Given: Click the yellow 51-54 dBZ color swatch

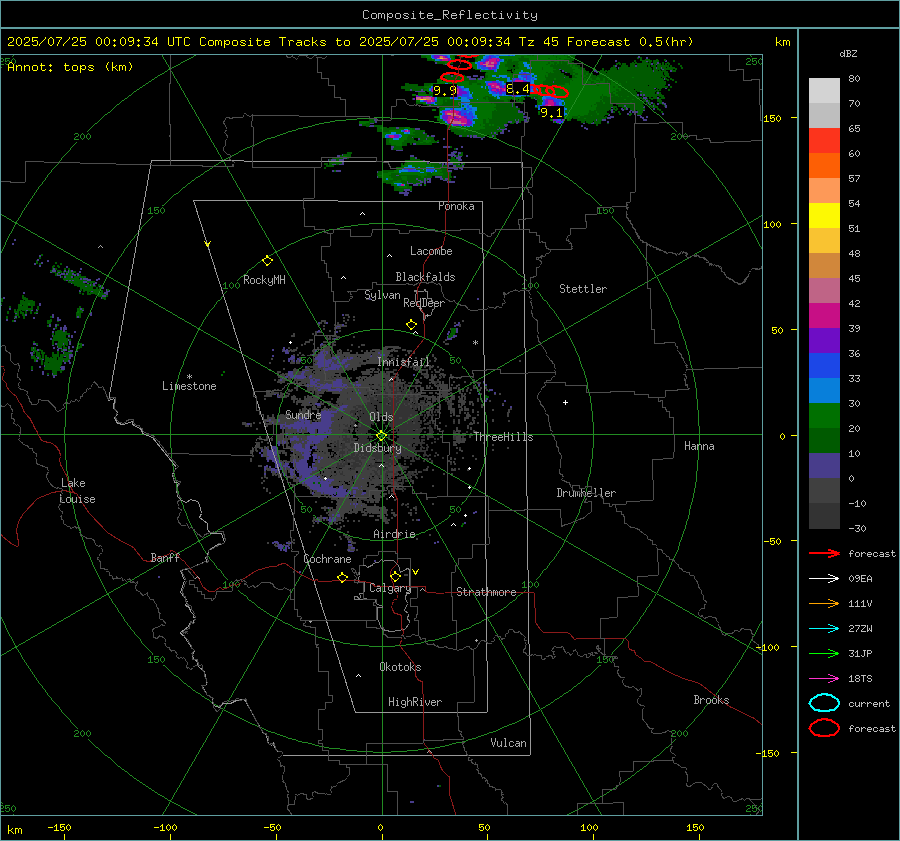Looking at the screenshot, I should (x=824, y=216).
